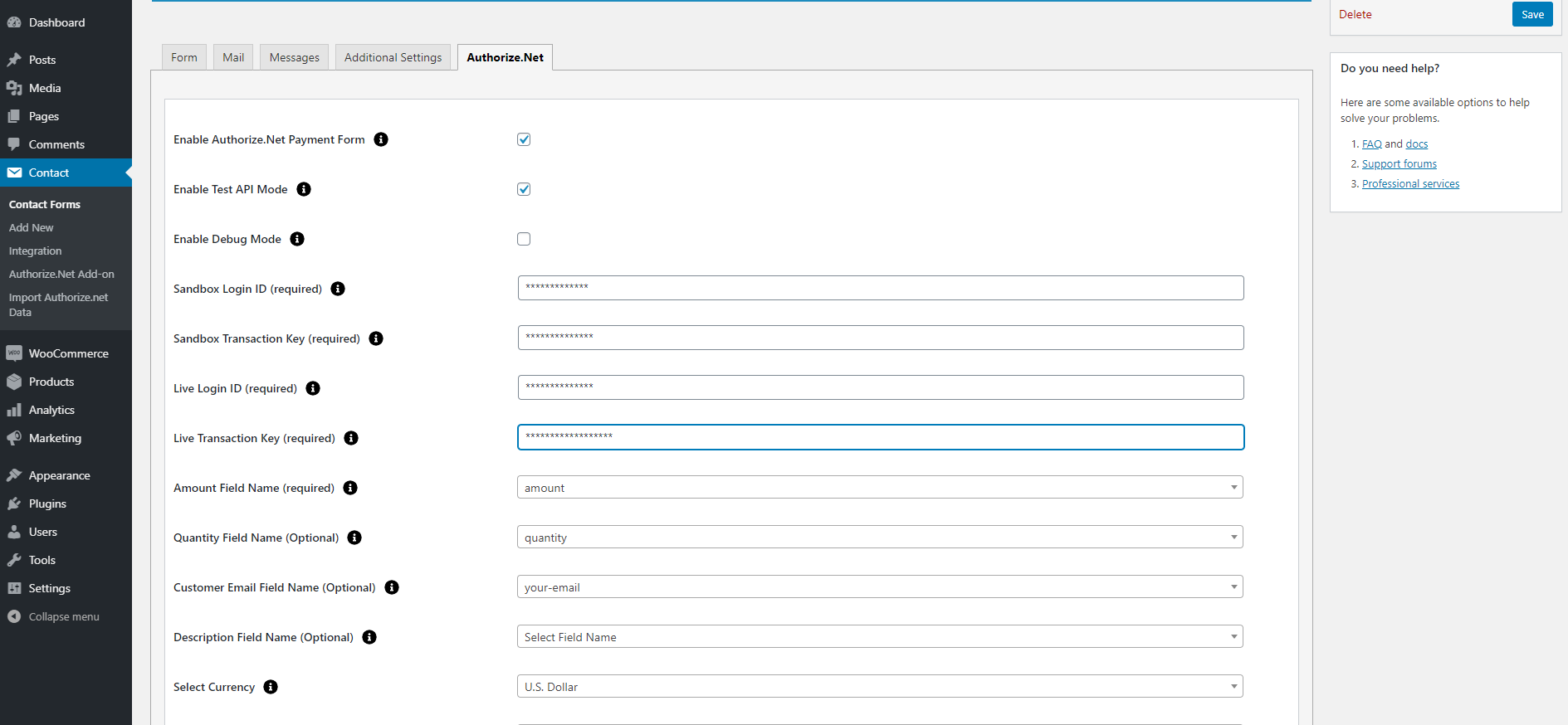The height and width of the screenshot is (725, 1568).
Task: Click the Collapse menu arrow icon
Action: coord(14,616)
